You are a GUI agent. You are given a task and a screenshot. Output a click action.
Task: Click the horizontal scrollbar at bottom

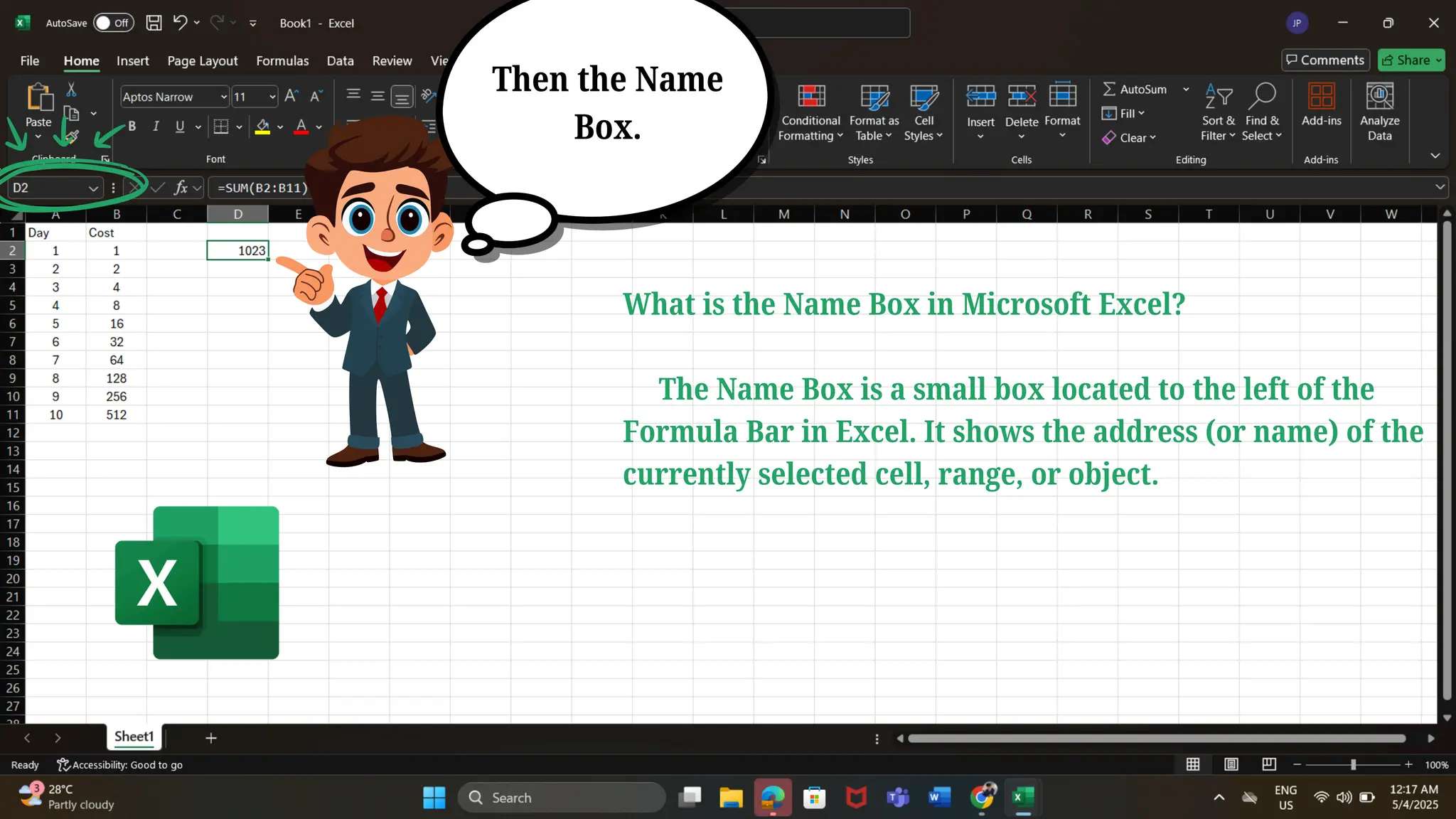1157,739
